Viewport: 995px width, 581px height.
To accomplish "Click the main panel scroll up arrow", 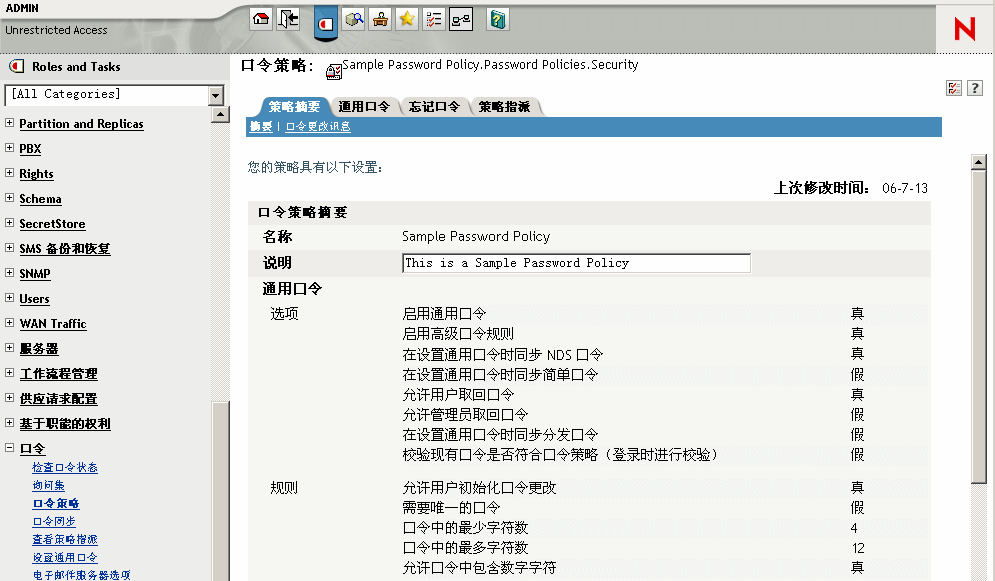I will point(979,162).
